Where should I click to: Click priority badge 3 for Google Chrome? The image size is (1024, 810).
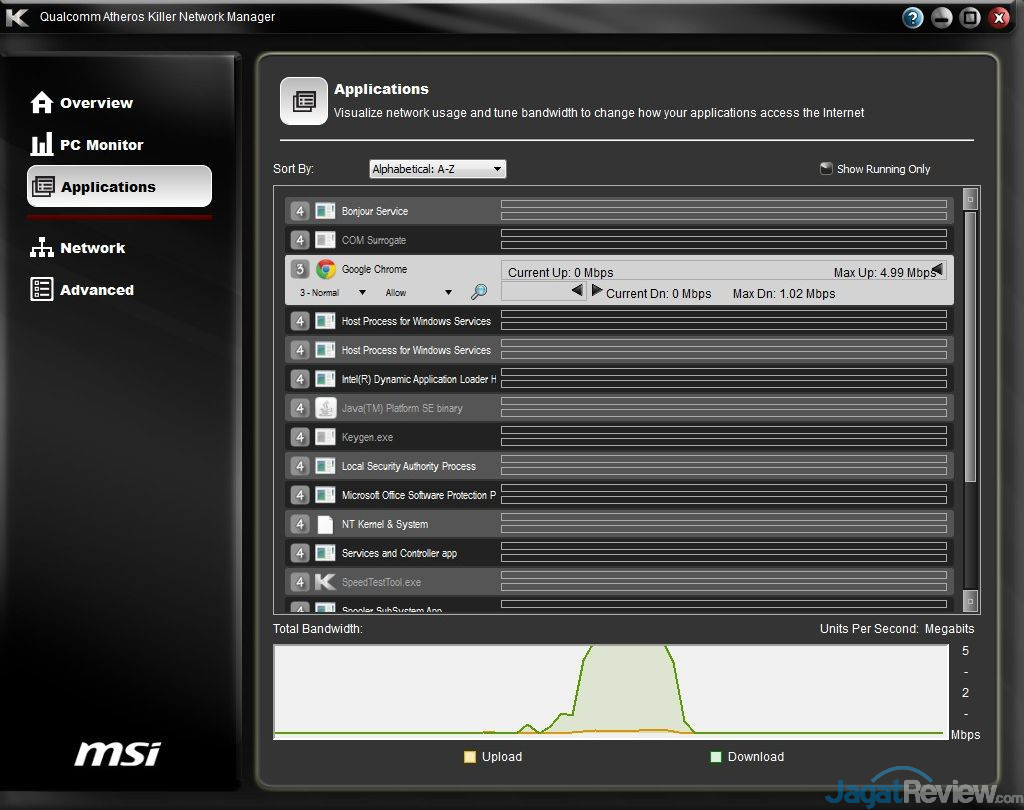pos(300,269)
